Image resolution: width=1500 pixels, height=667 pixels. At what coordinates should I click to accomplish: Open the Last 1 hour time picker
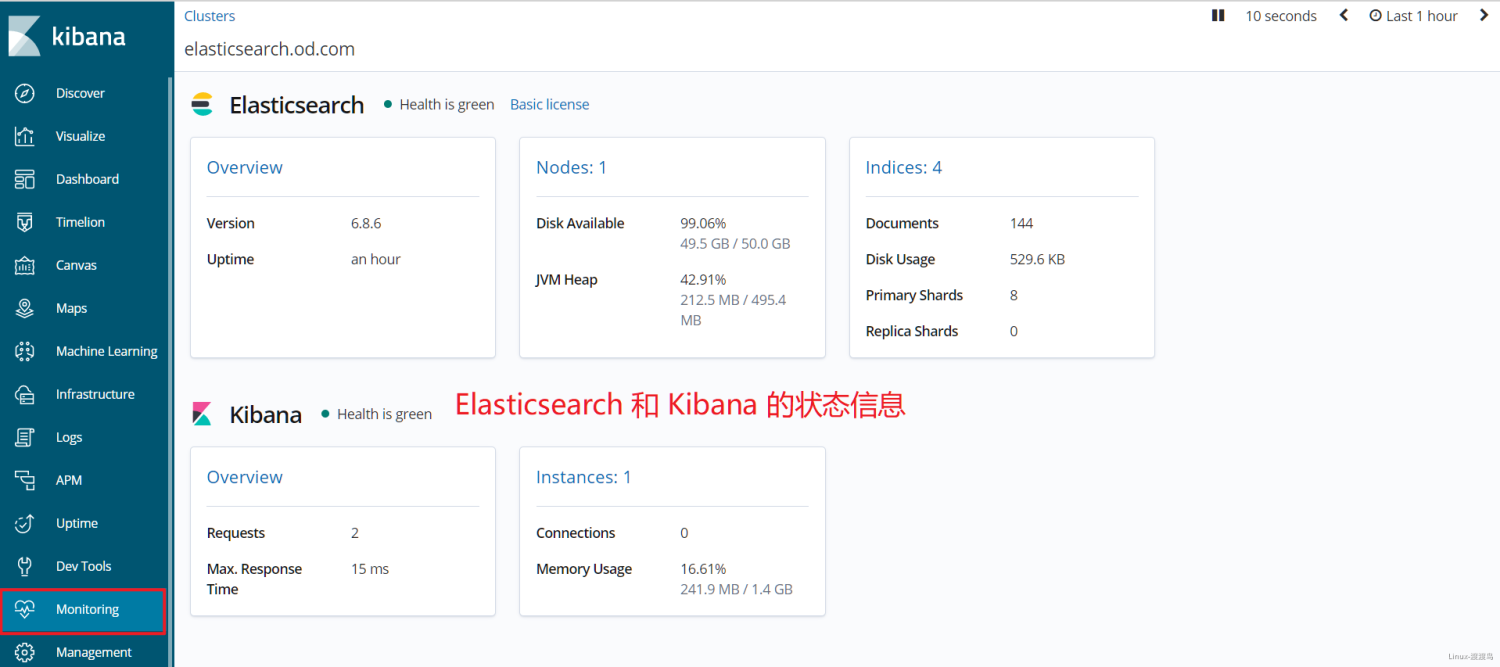click(x=1413, y=15)
